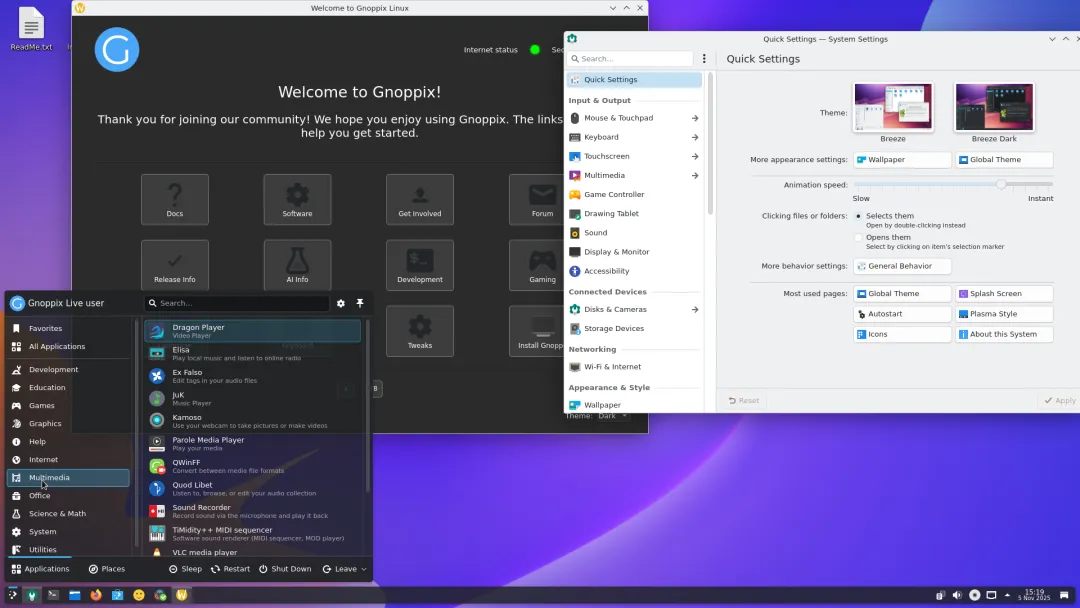The width and height of the screenshot is (1080, 608).
Task: Expand Touchscreen settings submenu
Action: (695, 156)
